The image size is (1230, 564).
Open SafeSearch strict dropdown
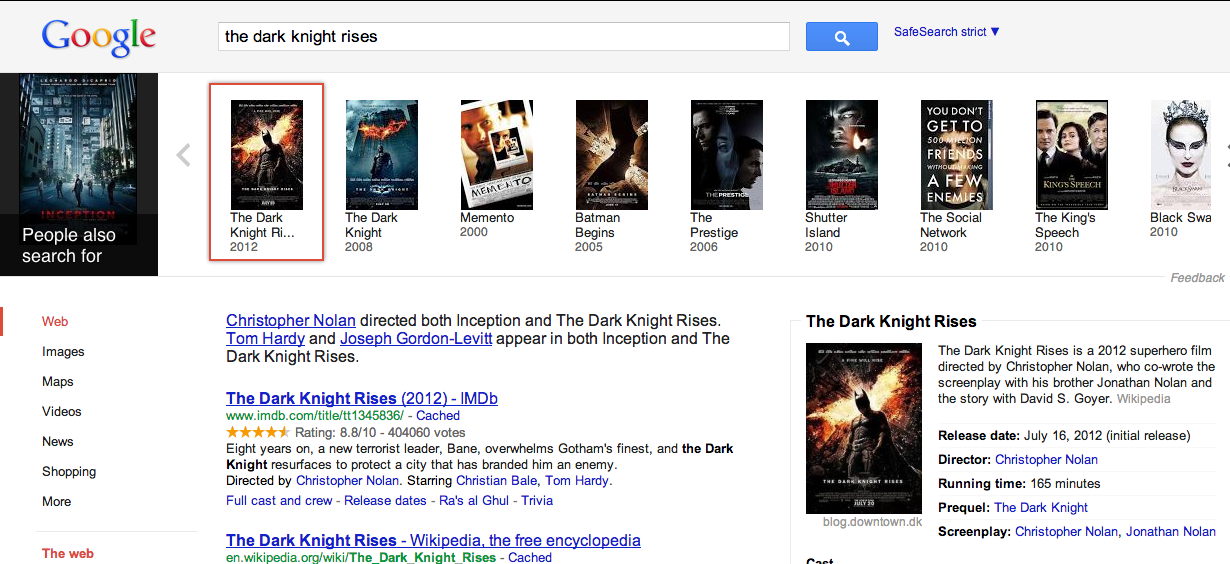(x=946, y=32)
